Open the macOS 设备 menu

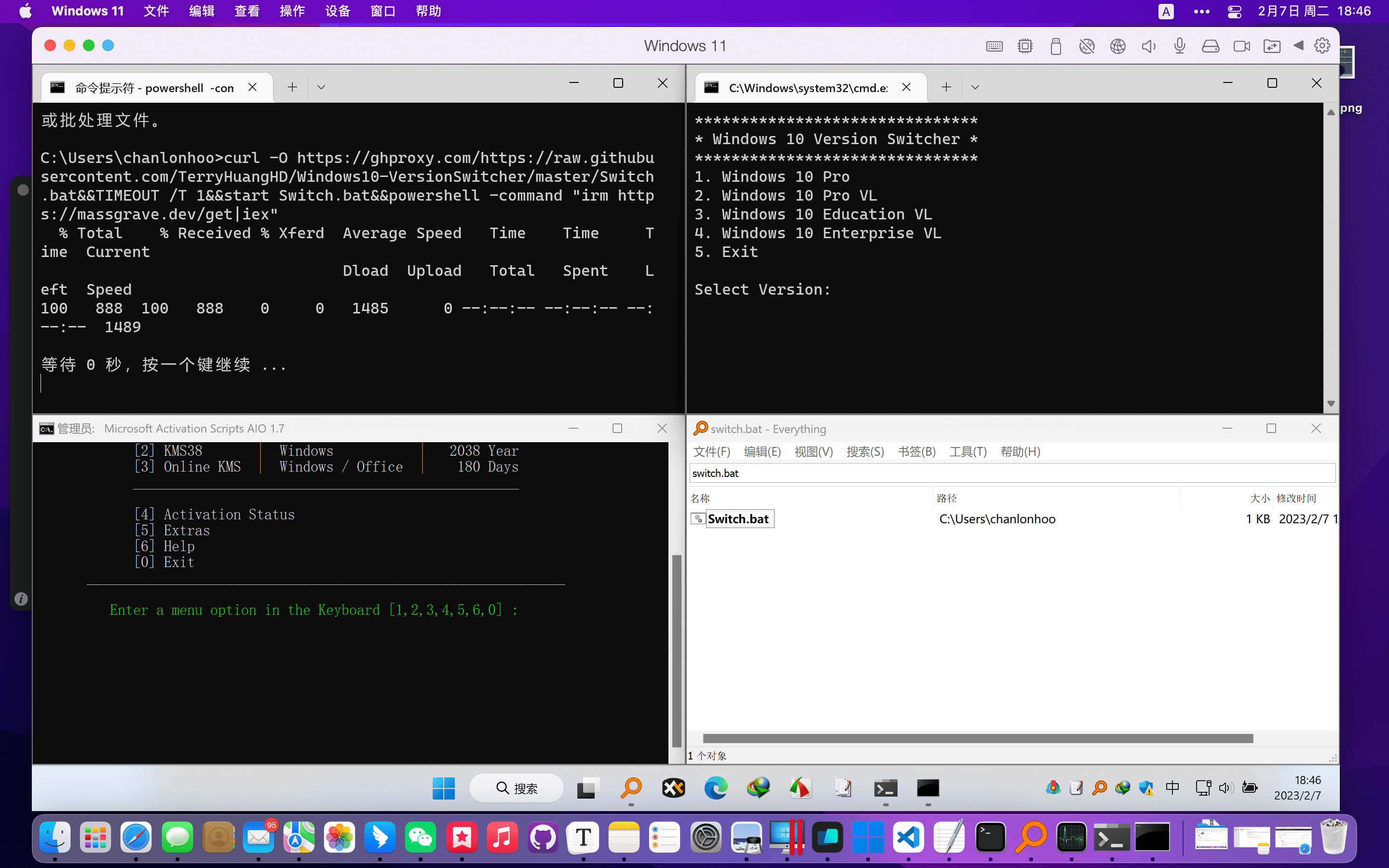click(x=338, y=11)
